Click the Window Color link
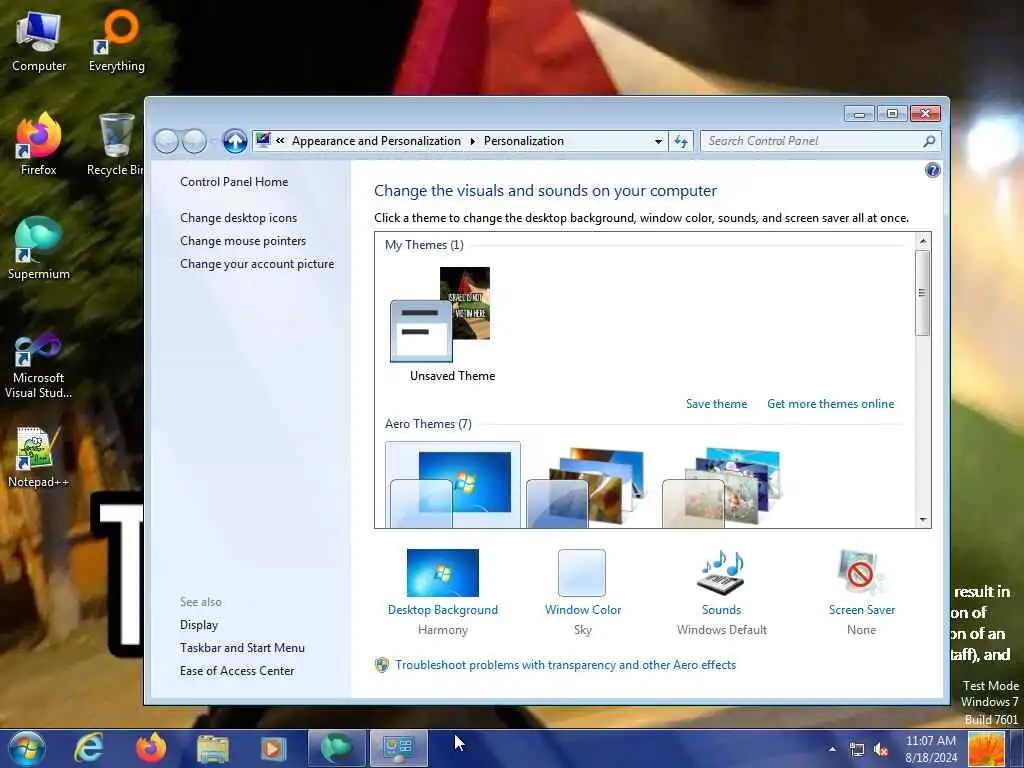The height and width of the screenshot is (768, 1024). (583, 610)
